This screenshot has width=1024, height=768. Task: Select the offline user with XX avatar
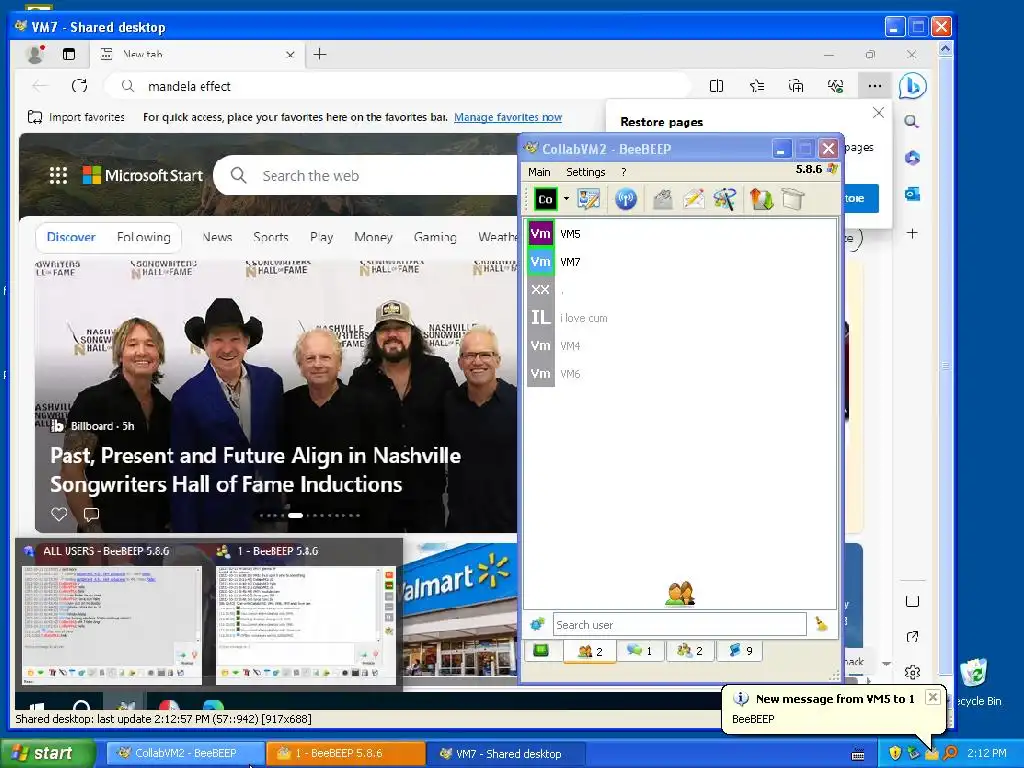click(680, 290)
